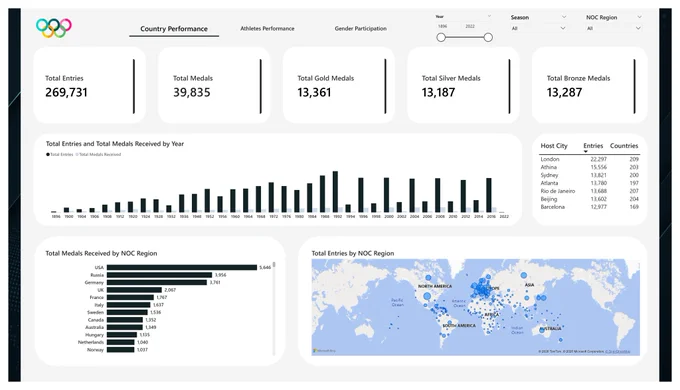This screenshot has height=390, width=680.
Task: Sort table by Countries column header
Action: [x=624, y=146]
